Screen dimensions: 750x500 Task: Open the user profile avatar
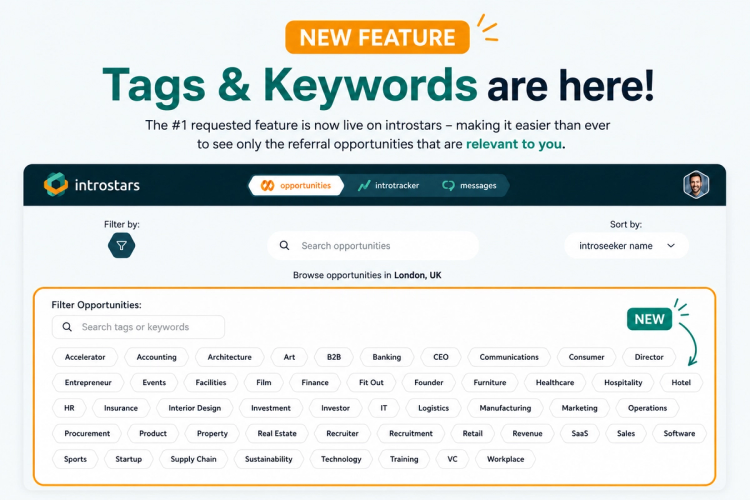pos(696,185)
